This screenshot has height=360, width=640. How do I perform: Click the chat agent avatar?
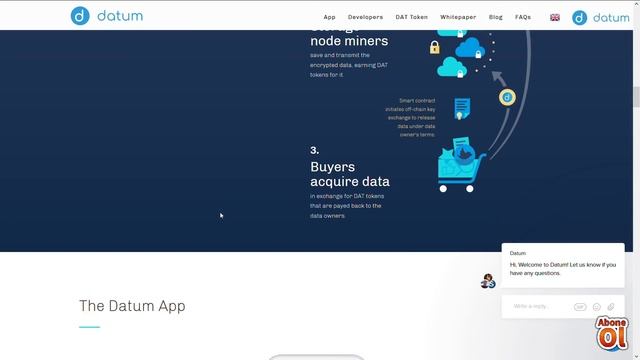click(x=488, y=281)
